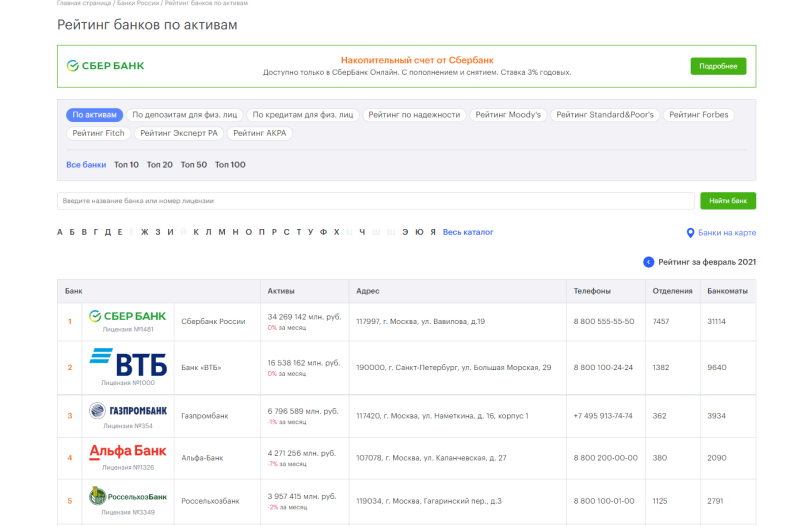Click the map pin icon by Банки на карте
The width and height of the screenshot is (800, 526).
point(690,233)
